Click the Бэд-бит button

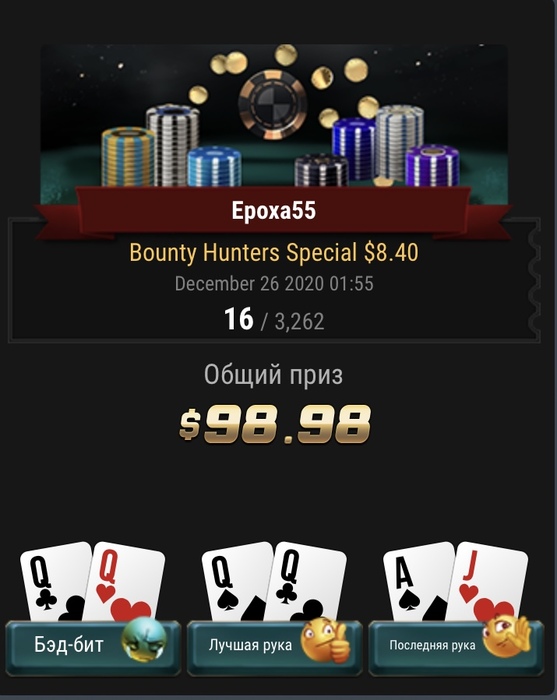93,647
